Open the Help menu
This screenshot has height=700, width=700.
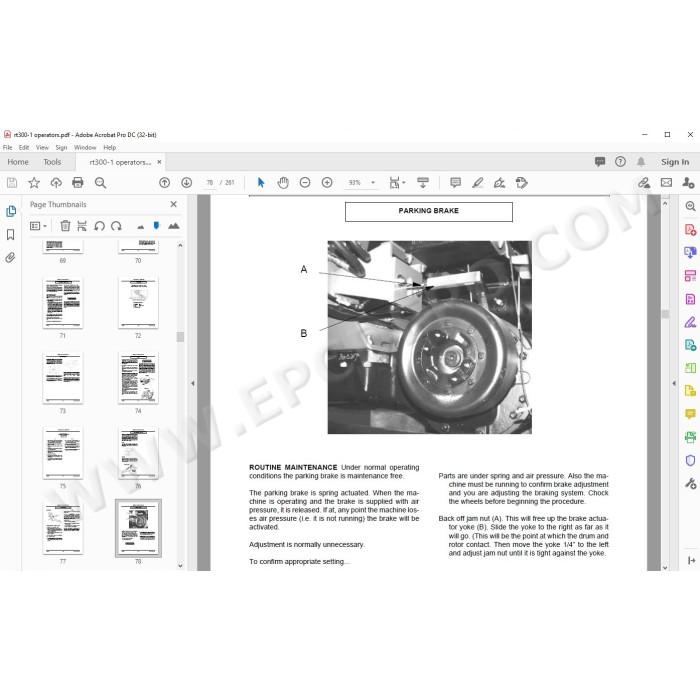109,147
